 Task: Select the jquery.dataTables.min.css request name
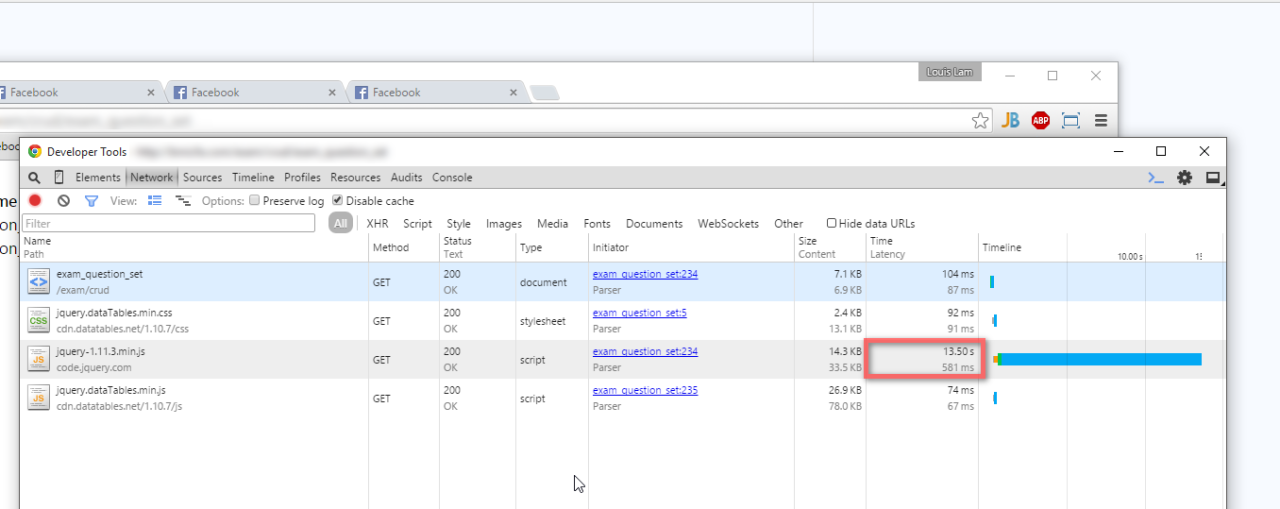(114, 313)
